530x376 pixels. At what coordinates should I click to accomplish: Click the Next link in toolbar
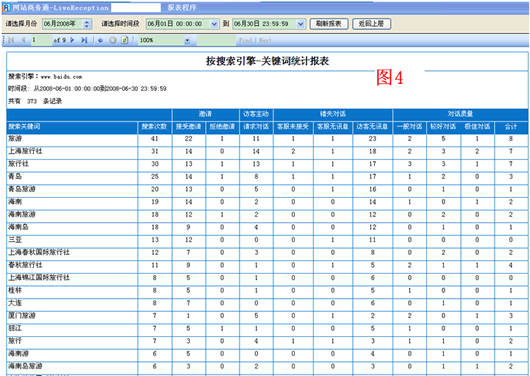pos(265,40)
